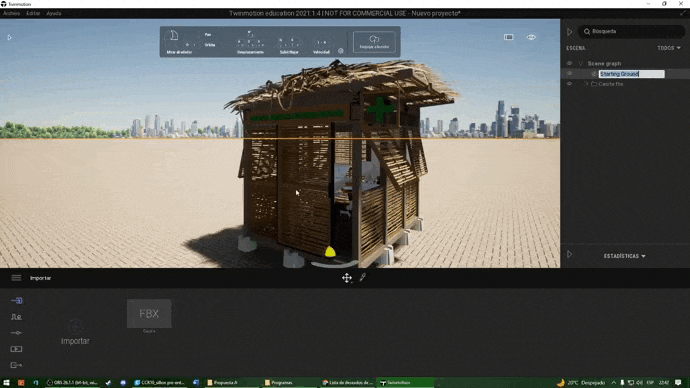Open the Settings sliders section icon
Screen dimensions: 690x388
(16, 333)
